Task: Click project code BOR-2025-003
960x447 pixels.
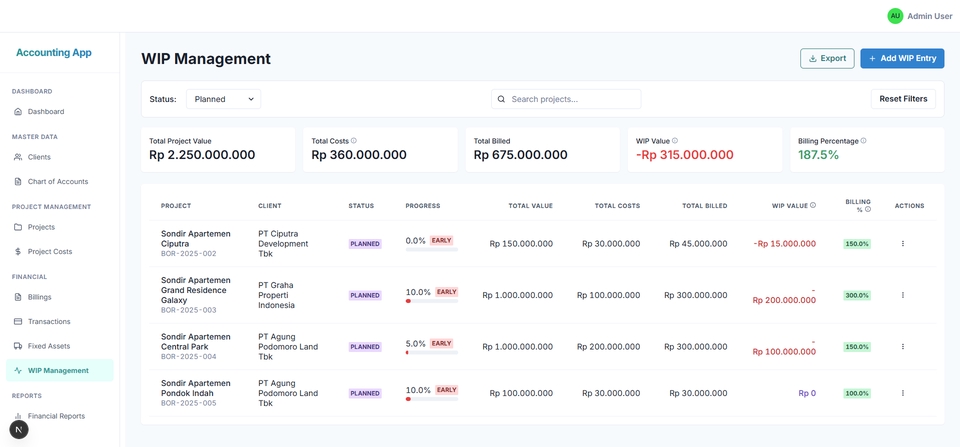Action: 189,310
